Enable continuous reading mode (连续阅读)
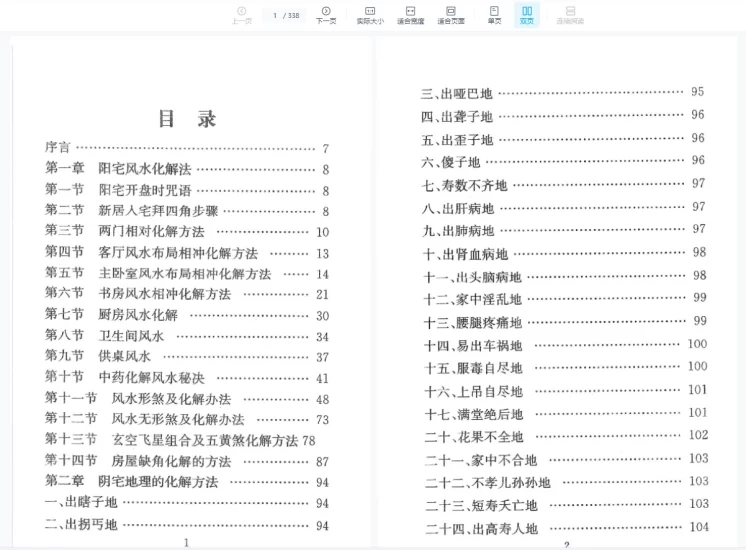This screenshot has width=746, height=550. 570,14
